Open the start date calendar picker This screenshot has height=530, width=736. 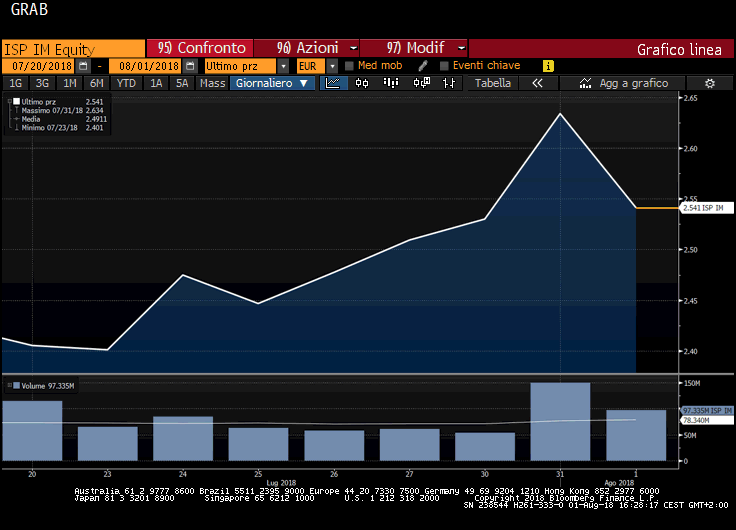tap(83, 65)
